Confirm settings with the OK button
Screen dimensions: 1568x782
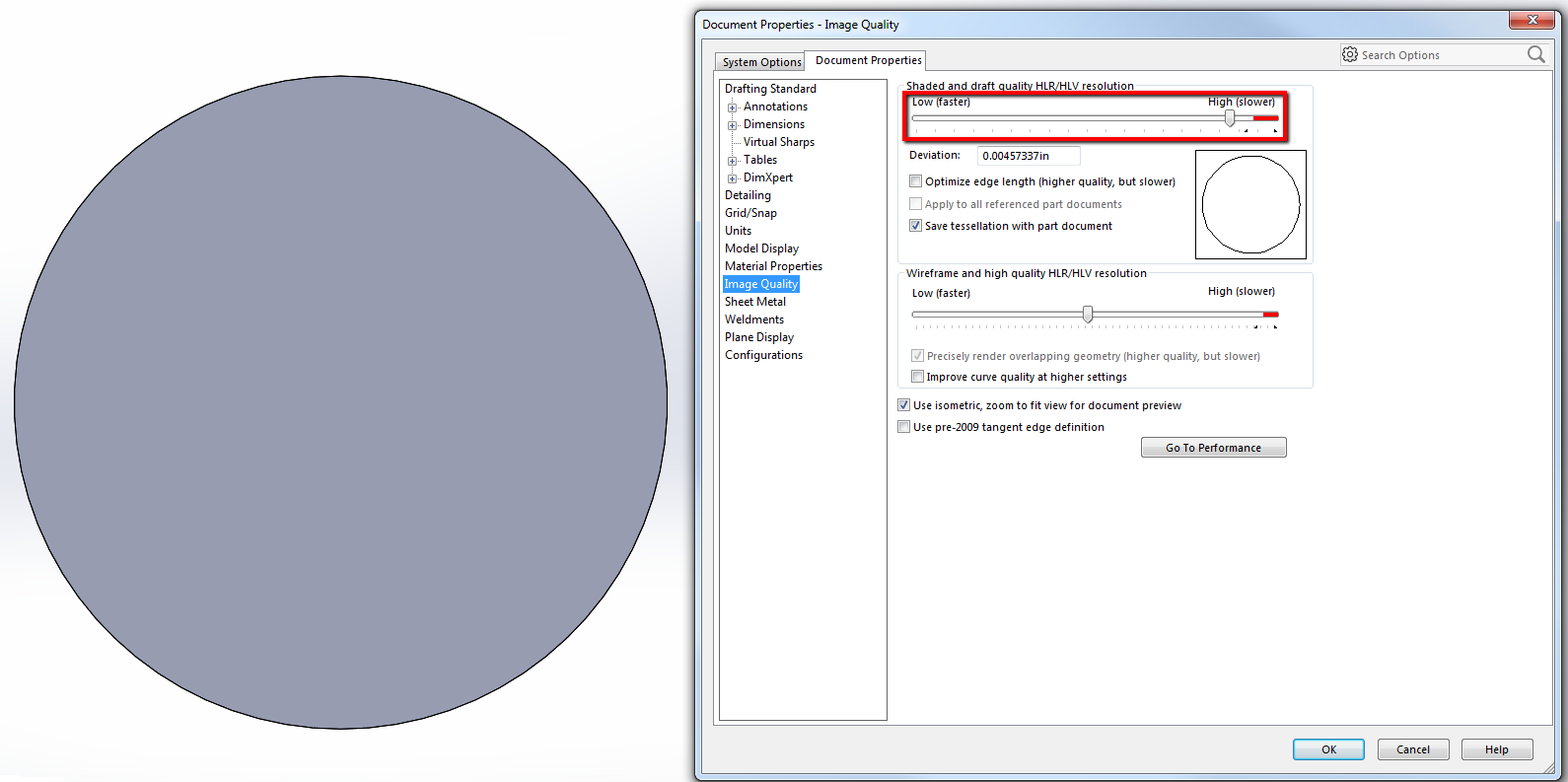[1328, 749]
